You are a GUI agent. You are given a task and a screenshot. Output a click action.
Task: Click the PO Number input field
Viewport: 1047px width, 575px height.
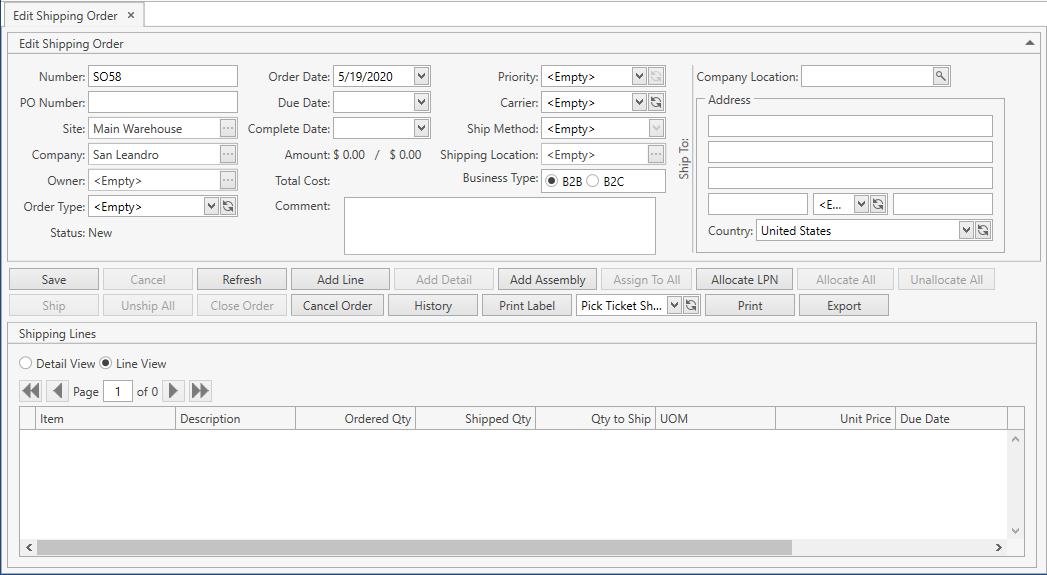[163, 102]
